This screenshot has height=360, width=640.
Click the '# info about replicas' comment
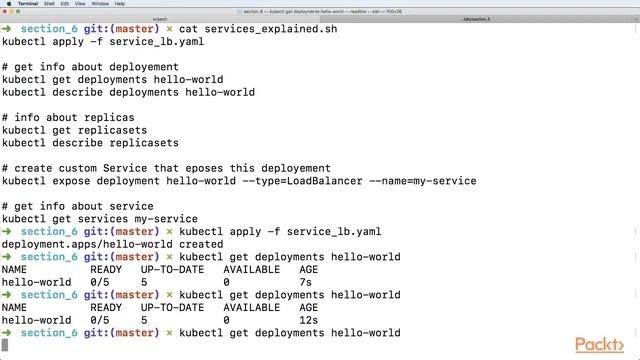pyautogui.click(x=68, y=118)
